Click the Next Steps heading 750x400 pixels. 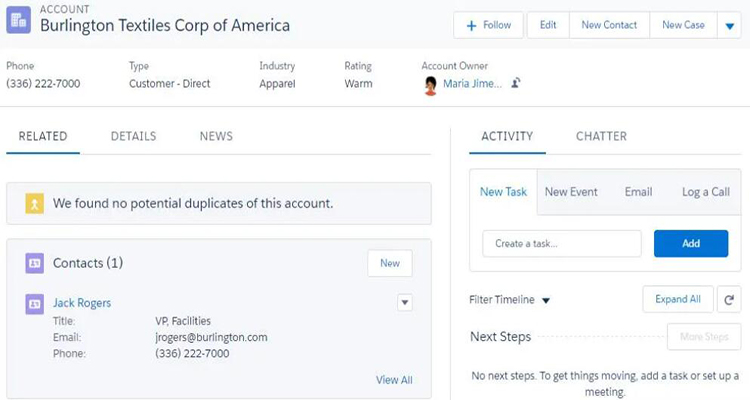[500, 337]
